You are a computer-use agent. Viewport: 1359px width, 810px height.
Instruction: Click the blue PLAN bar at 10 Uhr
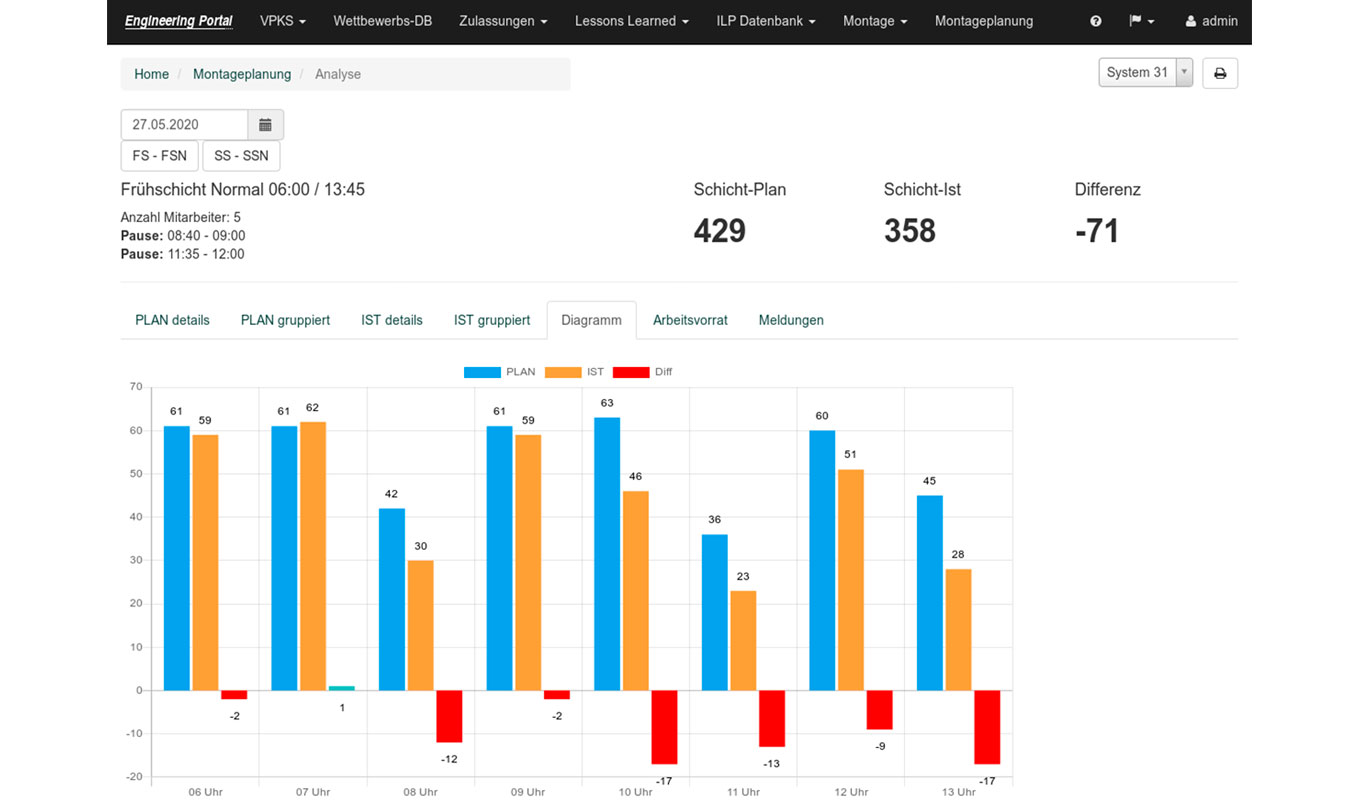[607, 553]
